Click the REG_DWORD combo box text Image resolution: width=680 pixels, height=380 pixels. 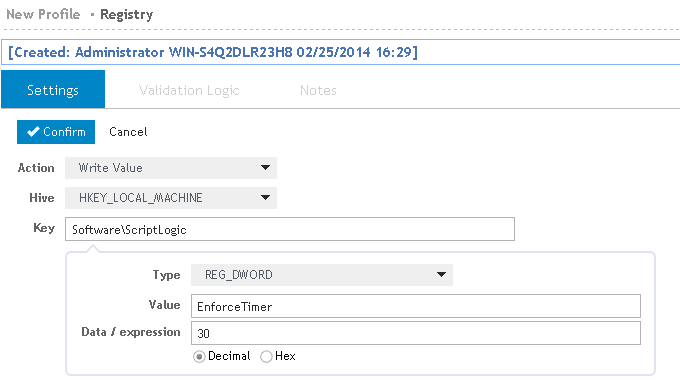pyautogui.click(x=239, y=275)
